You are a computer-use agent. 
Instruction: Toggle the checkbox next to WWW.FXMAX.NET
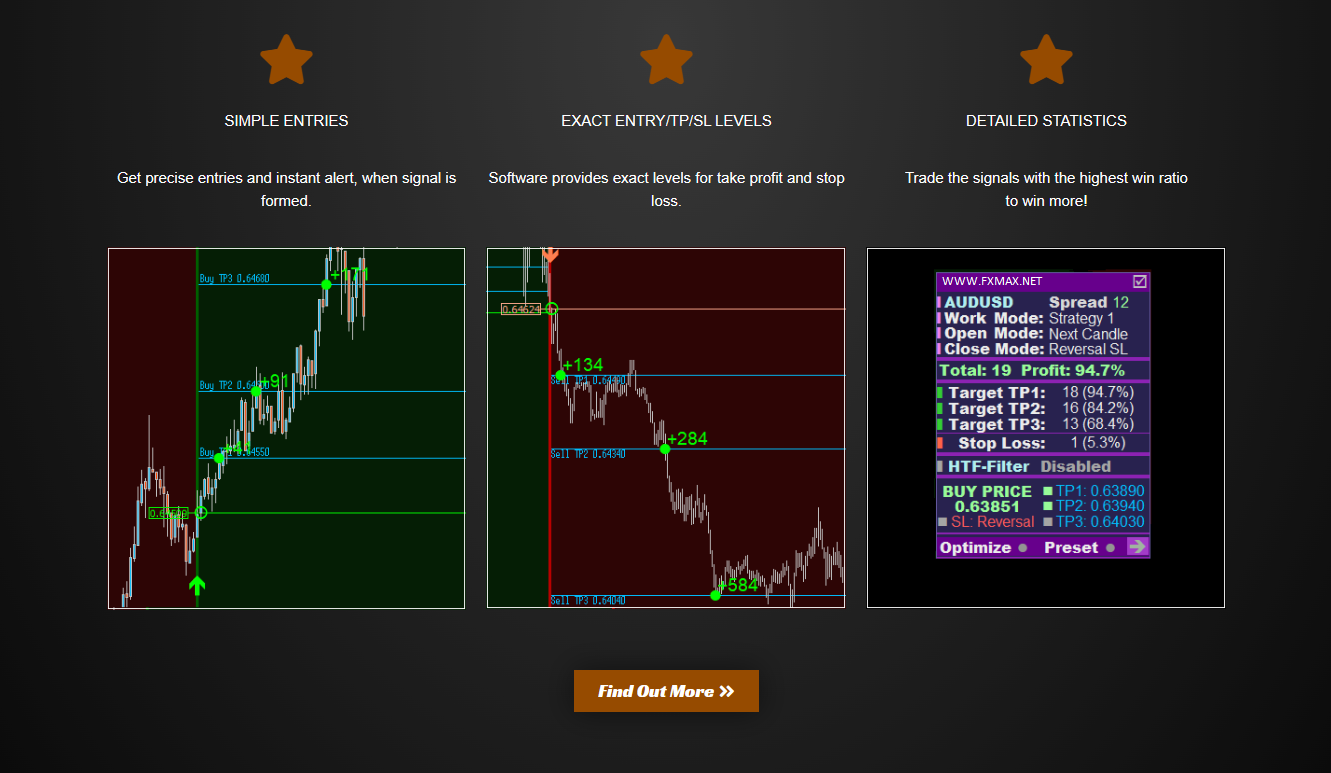pos(1140,282)
